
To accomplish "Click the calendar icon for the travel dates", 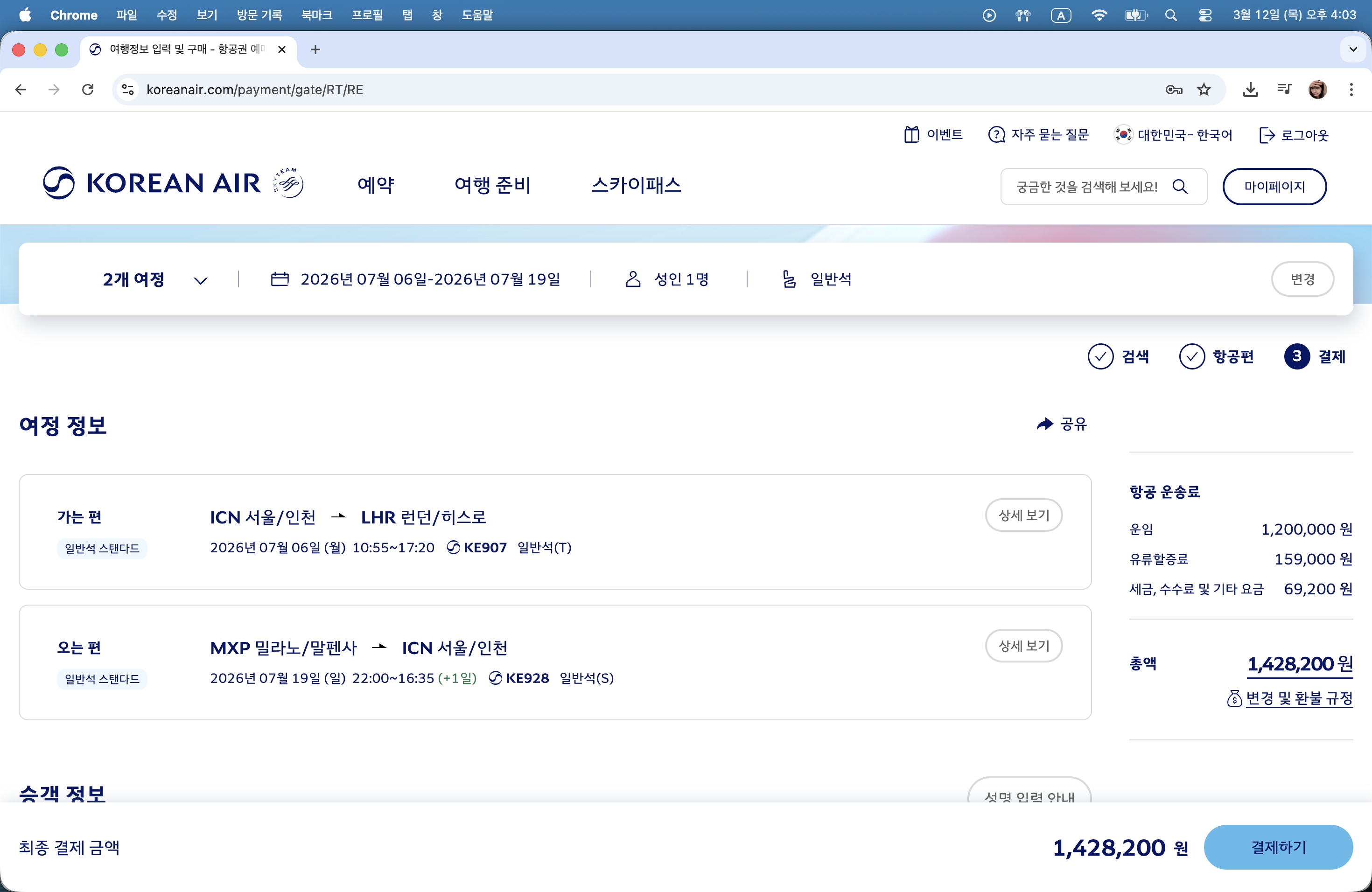I will click(280, 279).
